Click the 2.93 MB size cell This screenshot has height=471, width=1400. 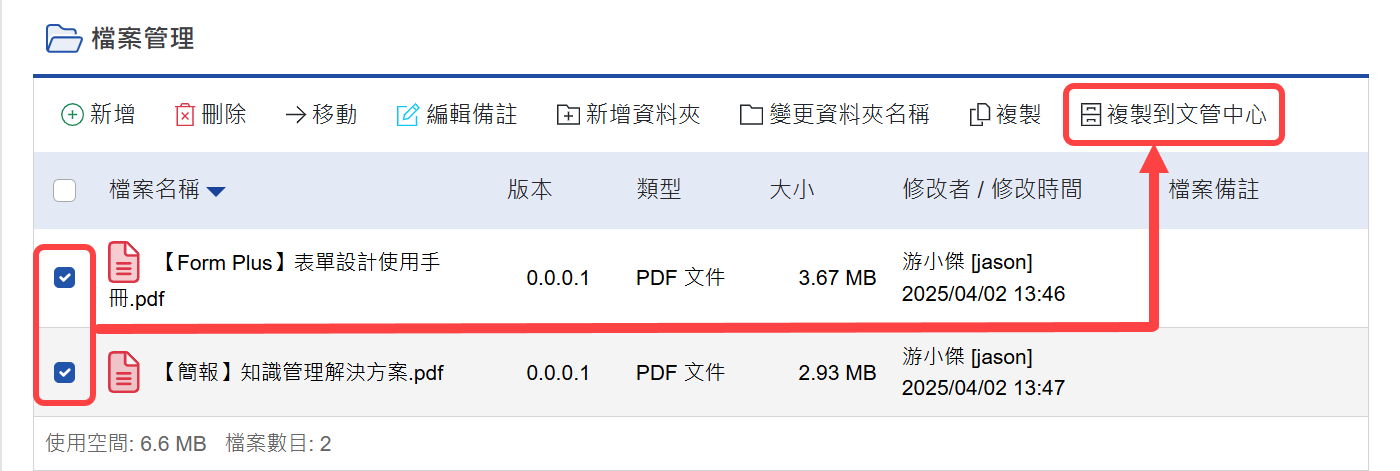838,373
